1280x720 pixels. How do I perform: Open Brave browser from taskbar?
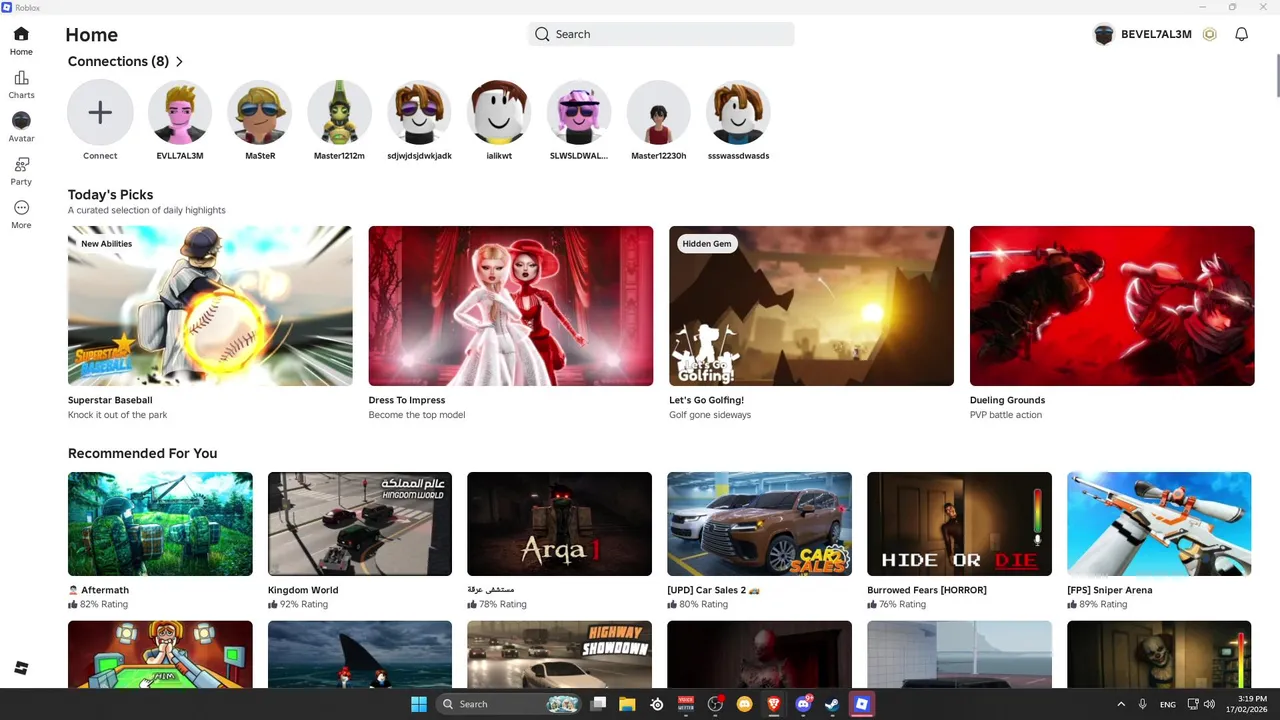pos(773,704)
